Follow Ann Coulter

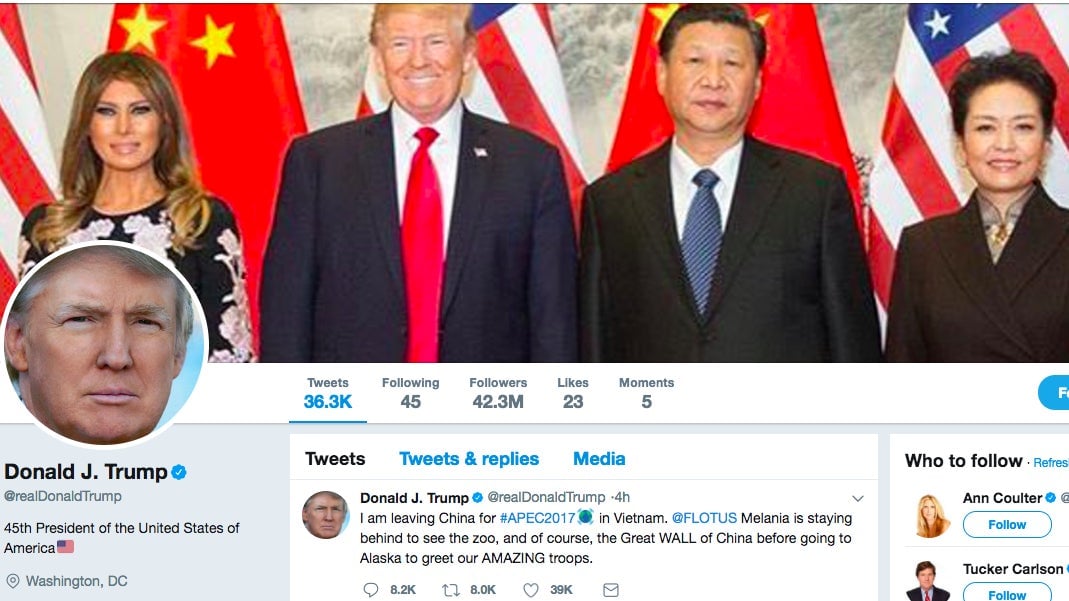tap(1007, 525)
